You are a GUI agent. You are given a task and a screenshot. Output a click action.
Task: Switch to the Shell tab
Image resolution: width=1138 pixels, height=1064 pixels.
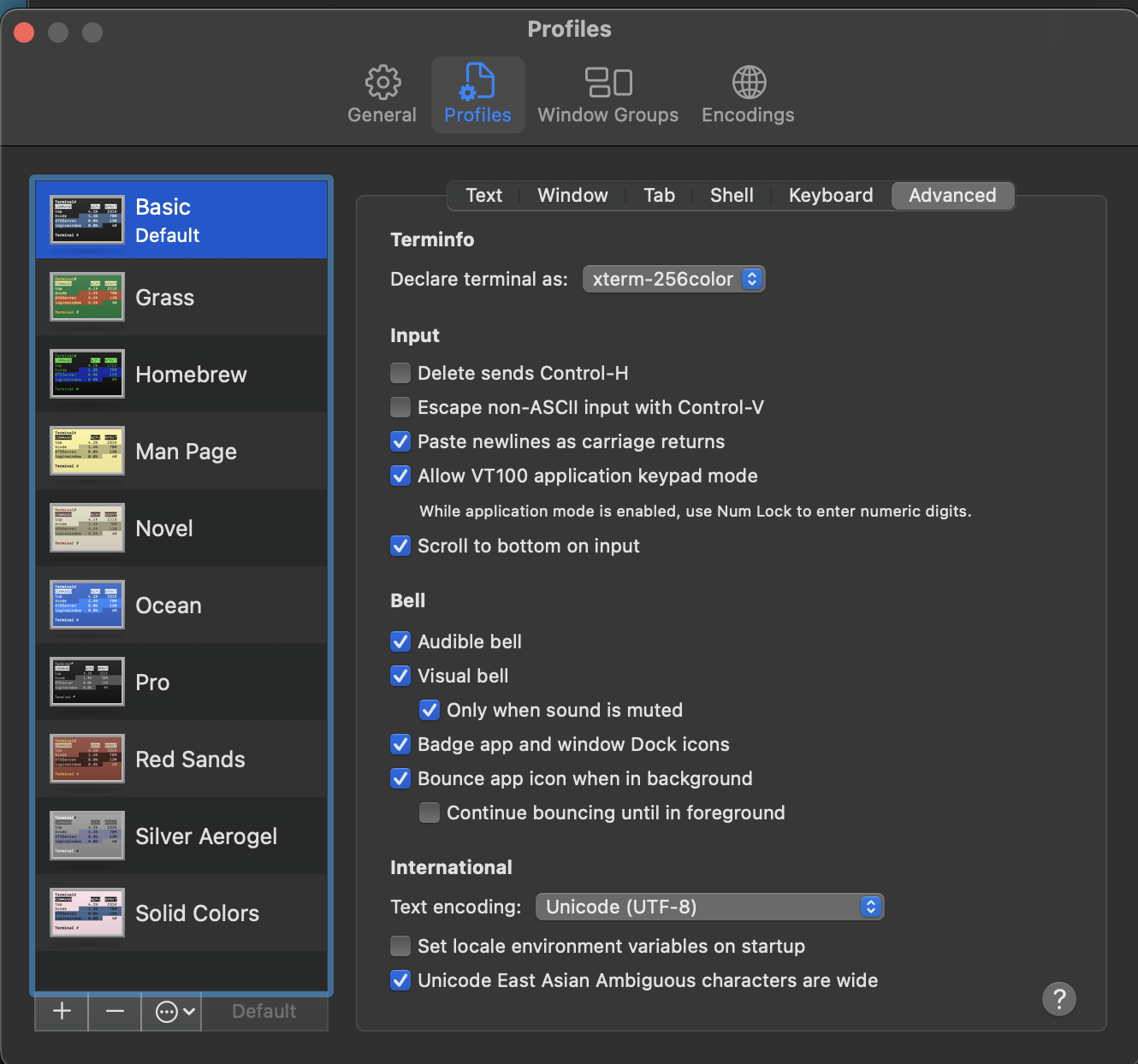[x=732, y=195]
